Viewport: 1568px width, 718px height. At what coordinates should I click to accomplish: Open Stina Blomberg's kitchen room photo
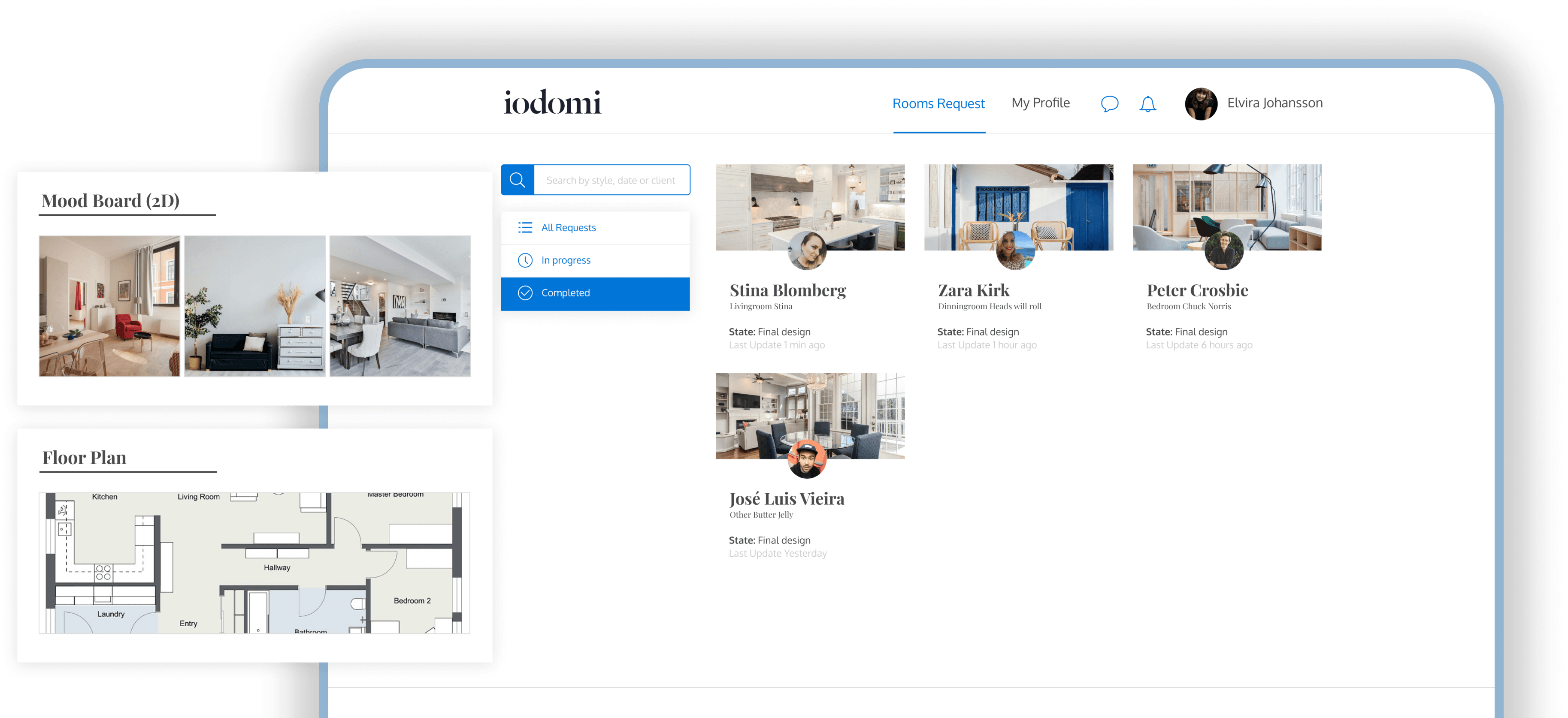[x=810, y=207]
